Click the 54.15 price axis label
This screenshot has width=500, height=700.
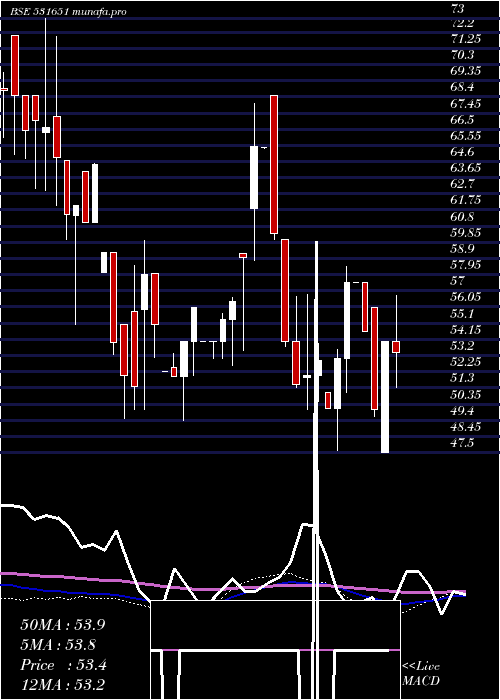point(466,329)
